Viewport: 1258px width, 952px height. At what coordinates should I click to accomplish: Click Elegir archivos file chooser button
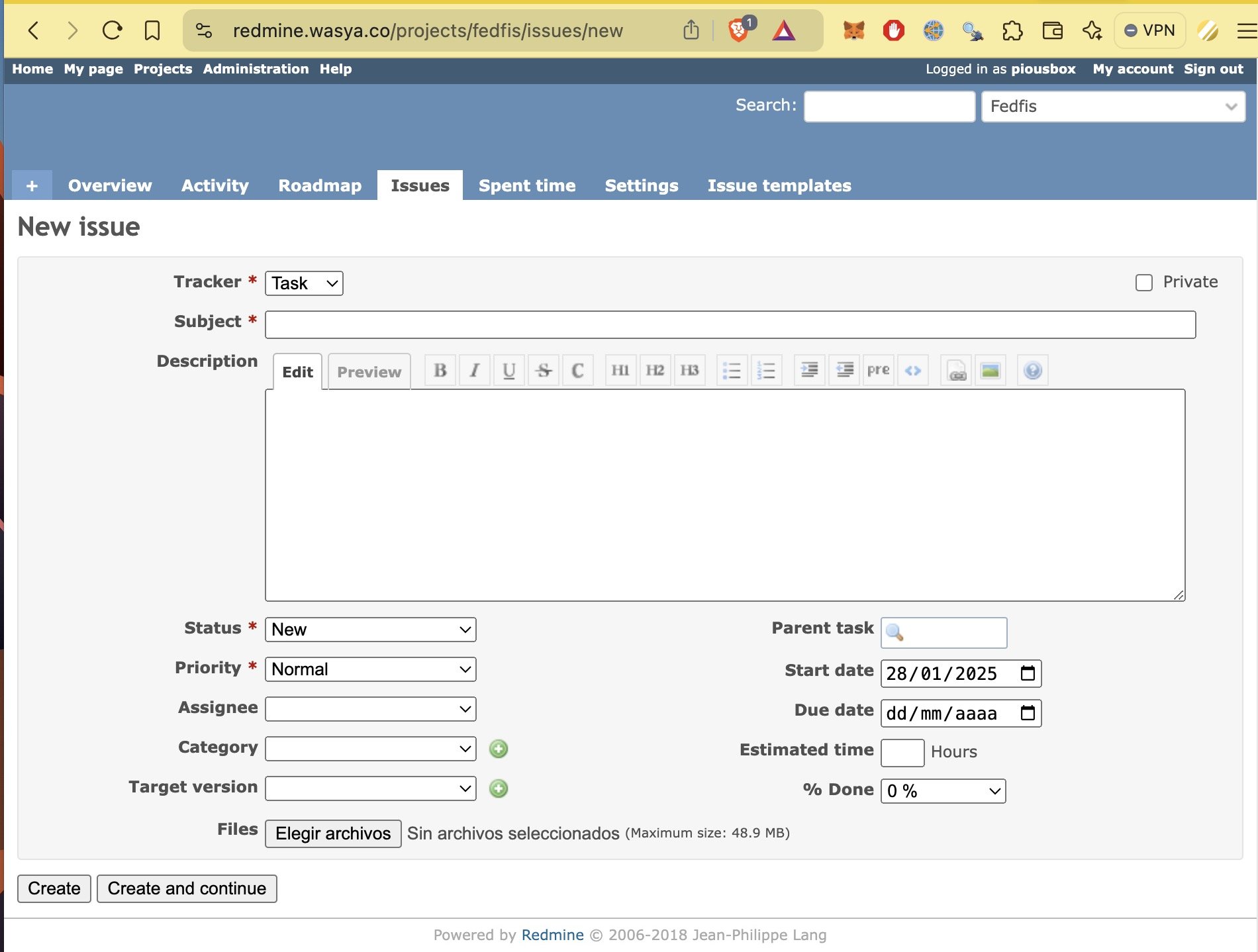pos(333,833)
